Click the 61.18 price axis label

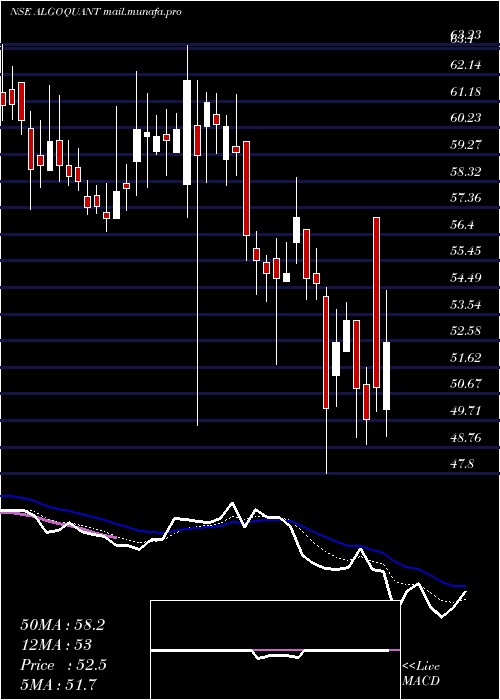[x=466, y=92]
